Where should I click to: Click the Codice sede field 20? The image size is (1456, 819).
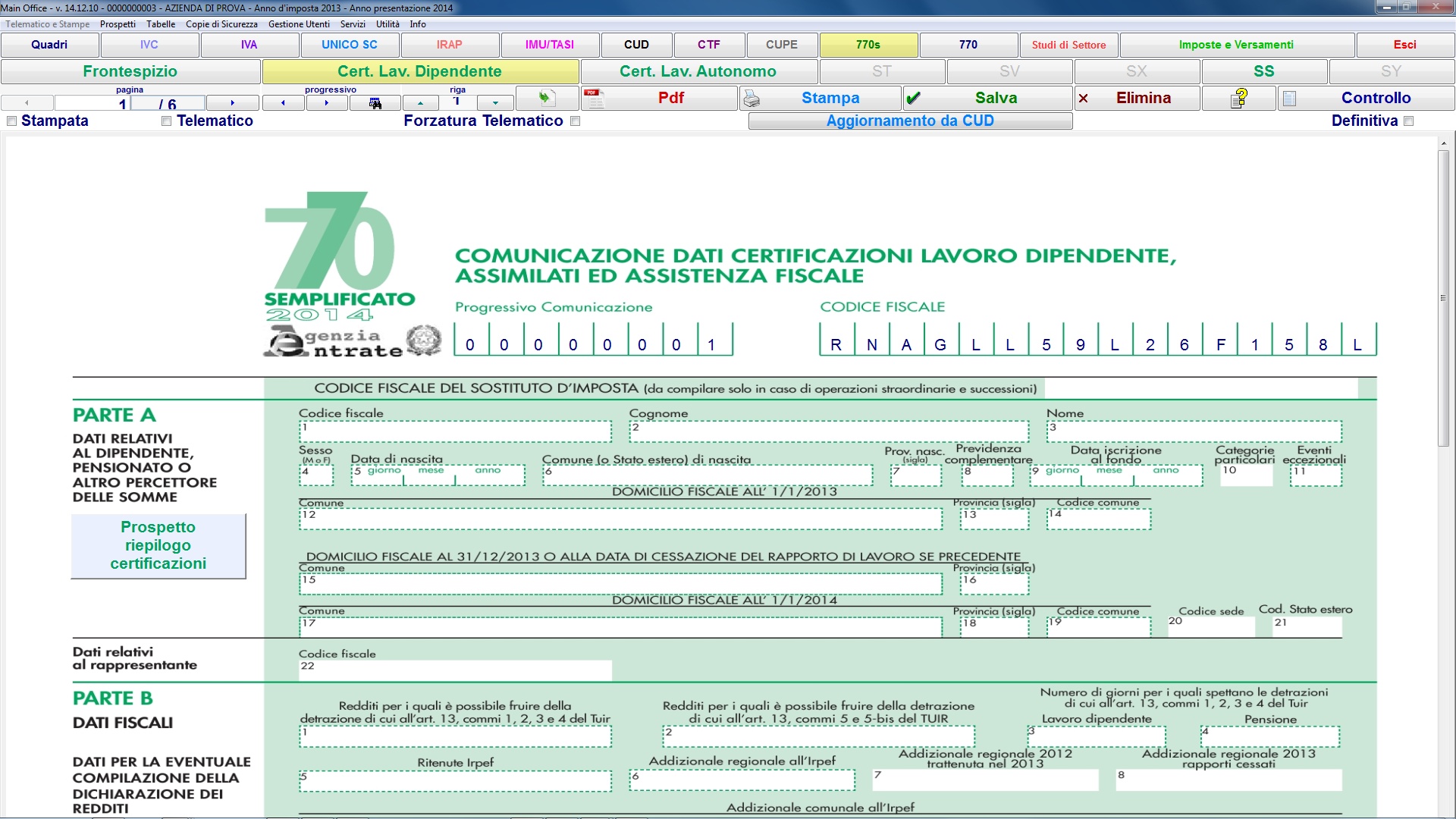(x=1211, y=626)
